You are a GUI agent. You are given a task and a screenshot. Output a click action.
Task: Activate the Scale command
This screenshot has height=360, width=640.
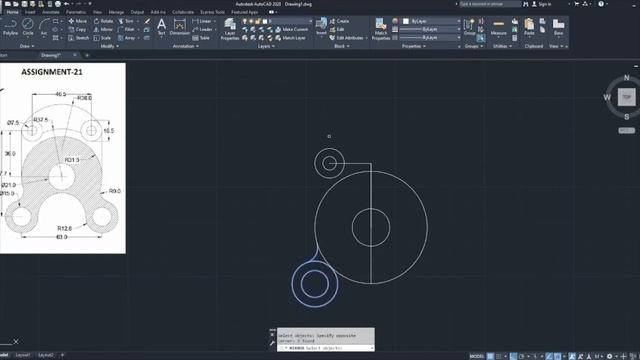point(102,38)
